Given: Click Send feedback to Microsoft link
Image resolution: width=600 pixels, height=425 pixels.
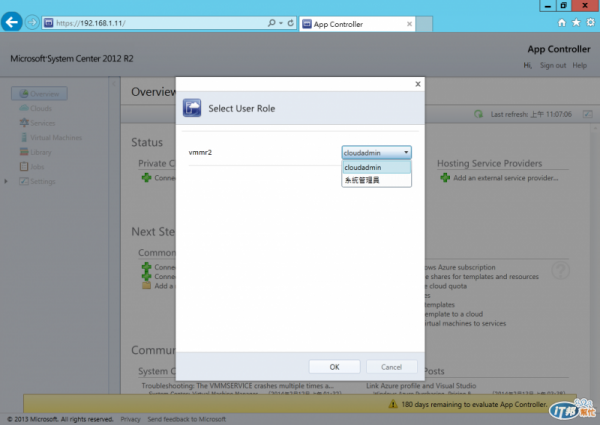Looking at the screenshot, I should [187, 419].
